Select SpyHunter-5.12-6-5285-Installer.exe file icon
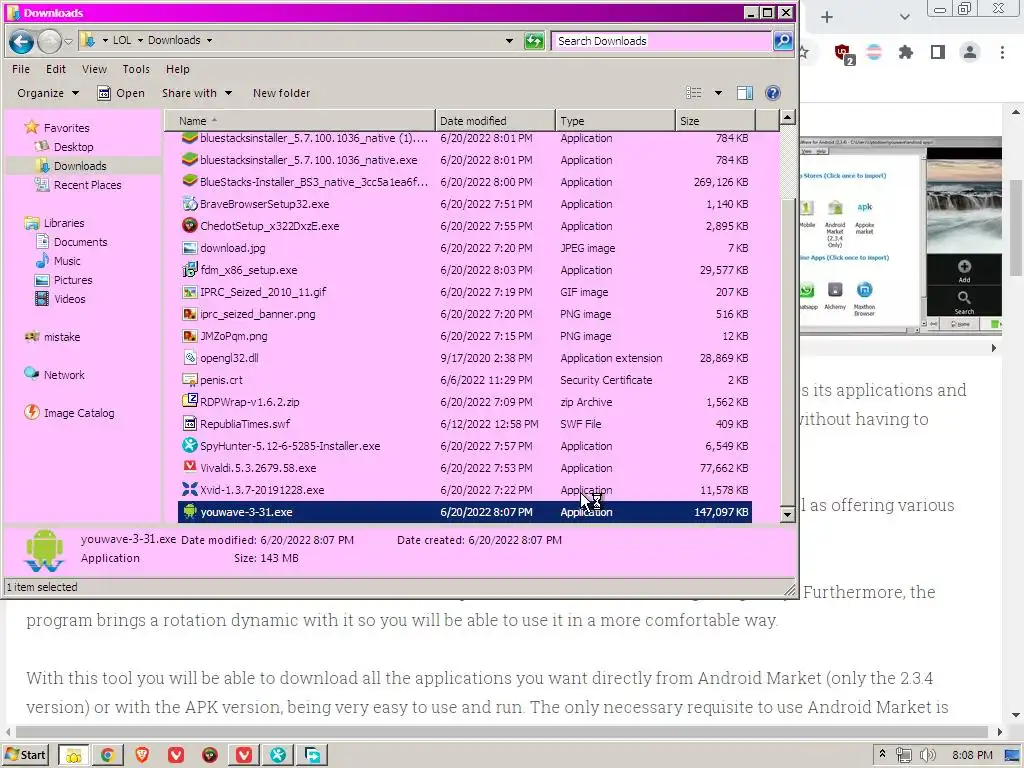 (x=189, y=446)
